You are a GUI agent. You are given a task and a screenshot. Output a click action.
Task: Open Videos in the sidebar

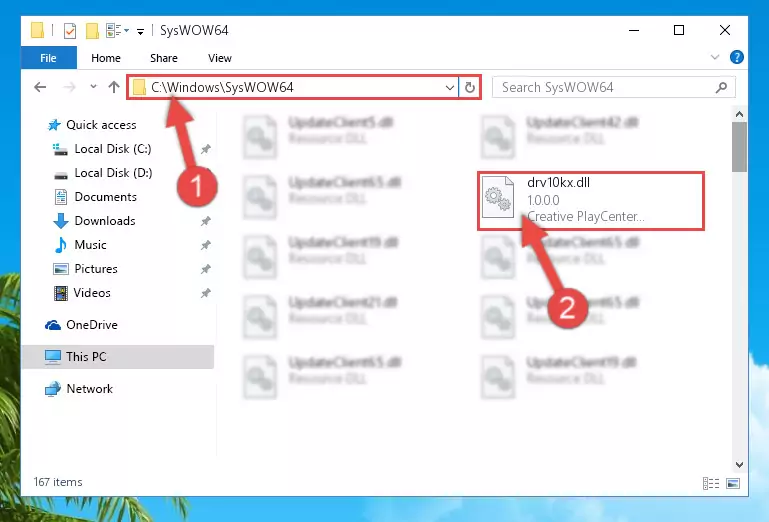coord(82,293)
